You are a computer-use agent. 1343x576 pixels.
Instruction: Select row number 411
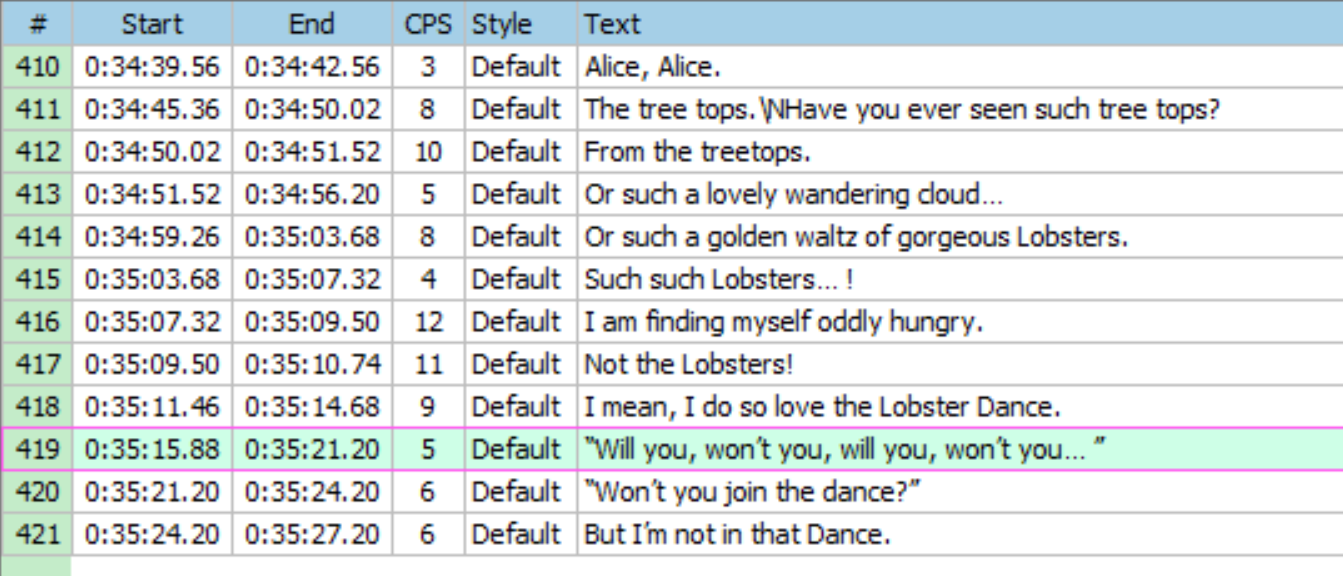(38, 109)
